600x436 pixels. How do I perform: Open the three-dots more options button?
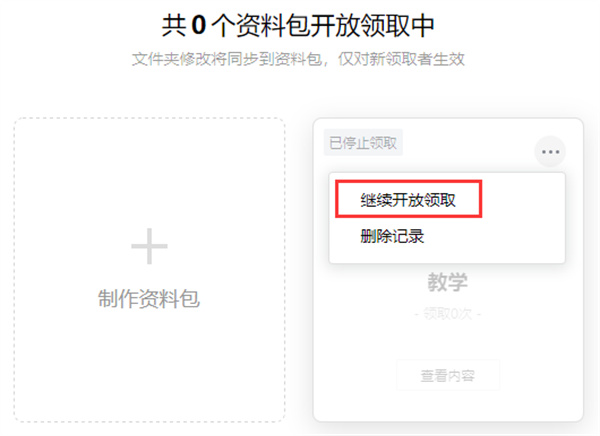[550, 152]
